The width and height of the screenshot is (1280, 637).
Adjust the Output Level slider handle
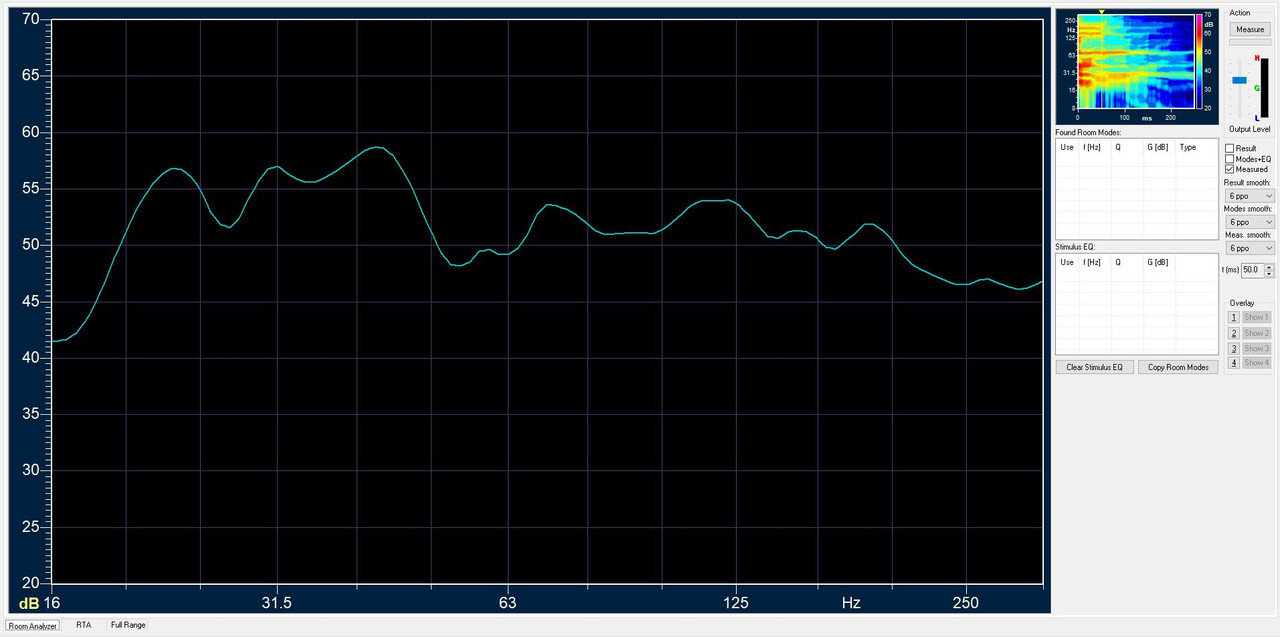pyautogui.click(x=1239, y=80)
